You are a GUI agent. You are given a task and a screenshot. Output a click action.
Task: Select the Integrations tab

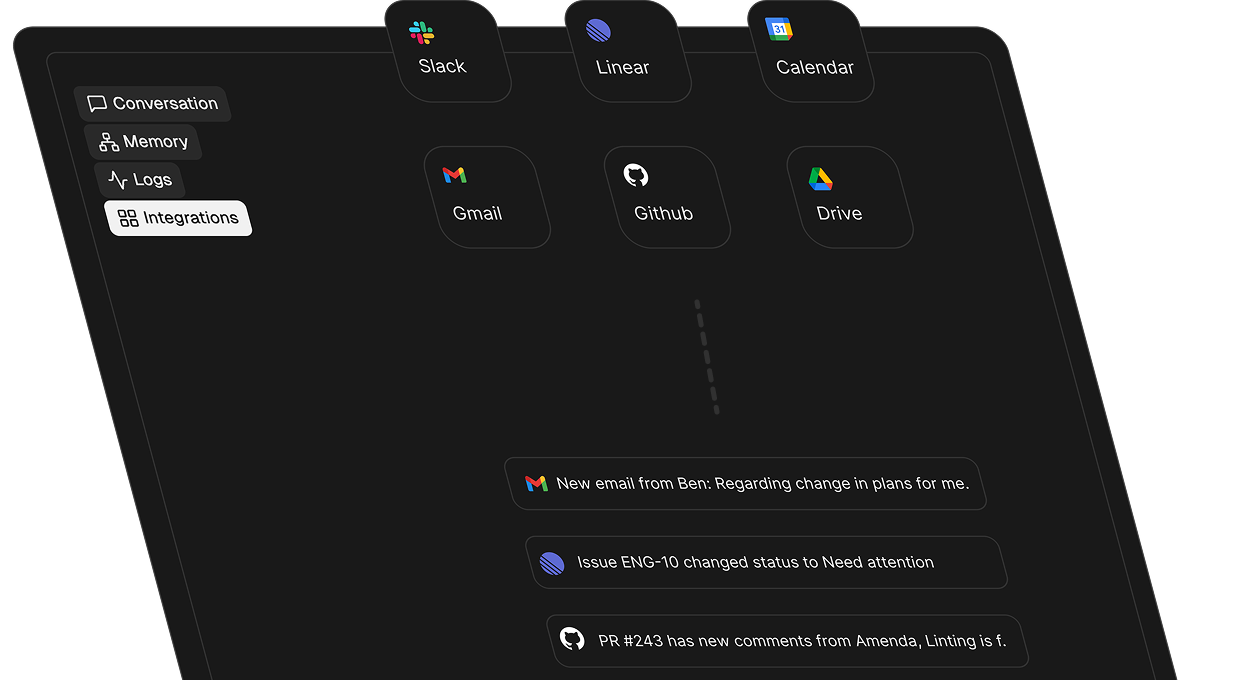point(178,218)
